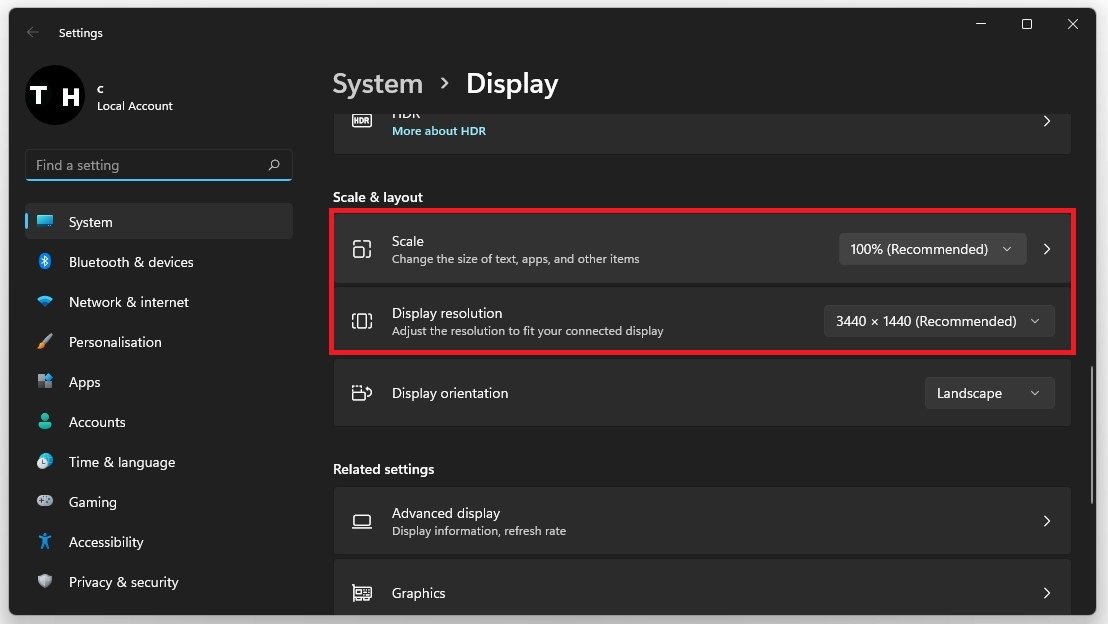
Task: Click the Personalisation paintbrush icon
Action: coord(45,342)
